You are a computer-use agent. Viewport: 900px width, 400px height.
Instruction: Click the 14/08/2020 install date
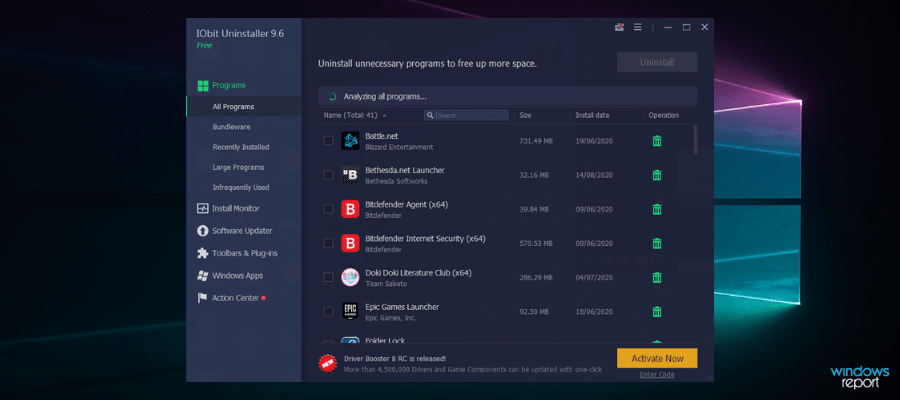point(594,175)
